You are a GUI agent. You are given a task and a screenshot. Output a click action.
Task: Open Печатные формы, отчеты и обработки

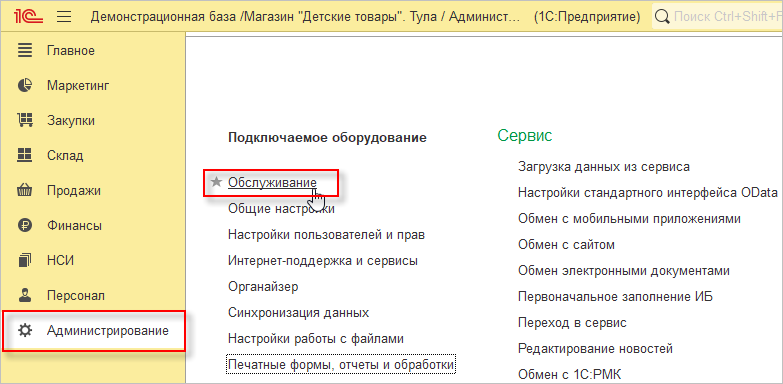click(x=341, y=365)
